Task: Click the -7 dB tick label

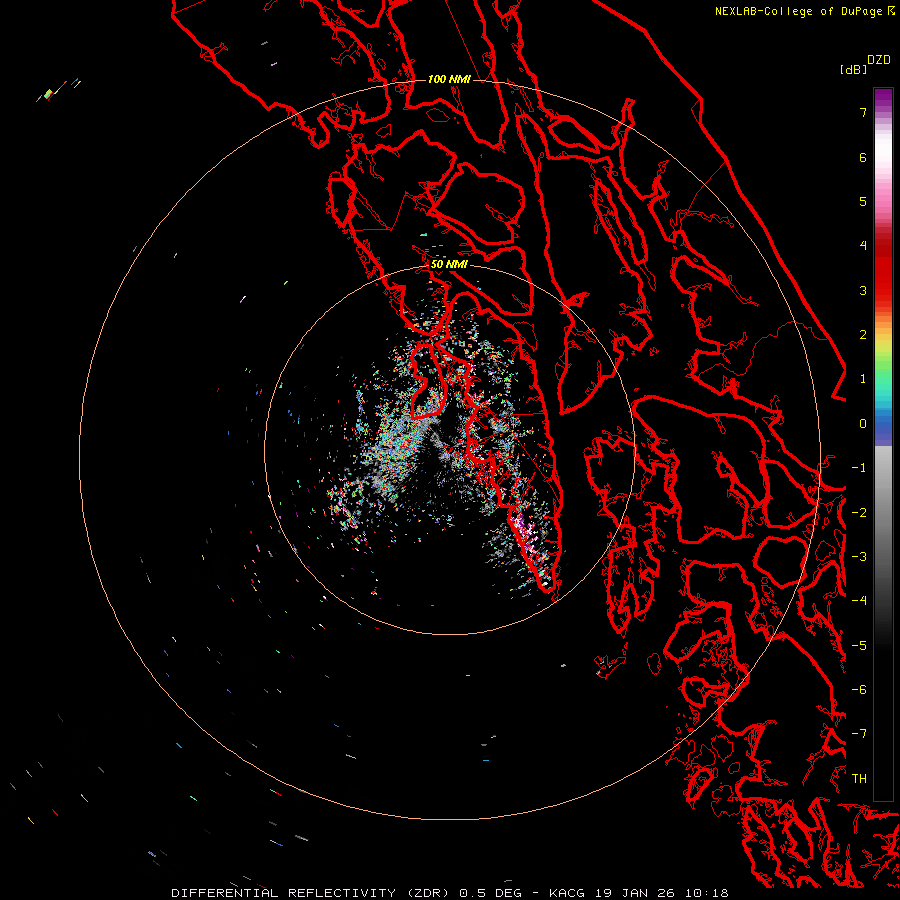Action: click(859, 734)
